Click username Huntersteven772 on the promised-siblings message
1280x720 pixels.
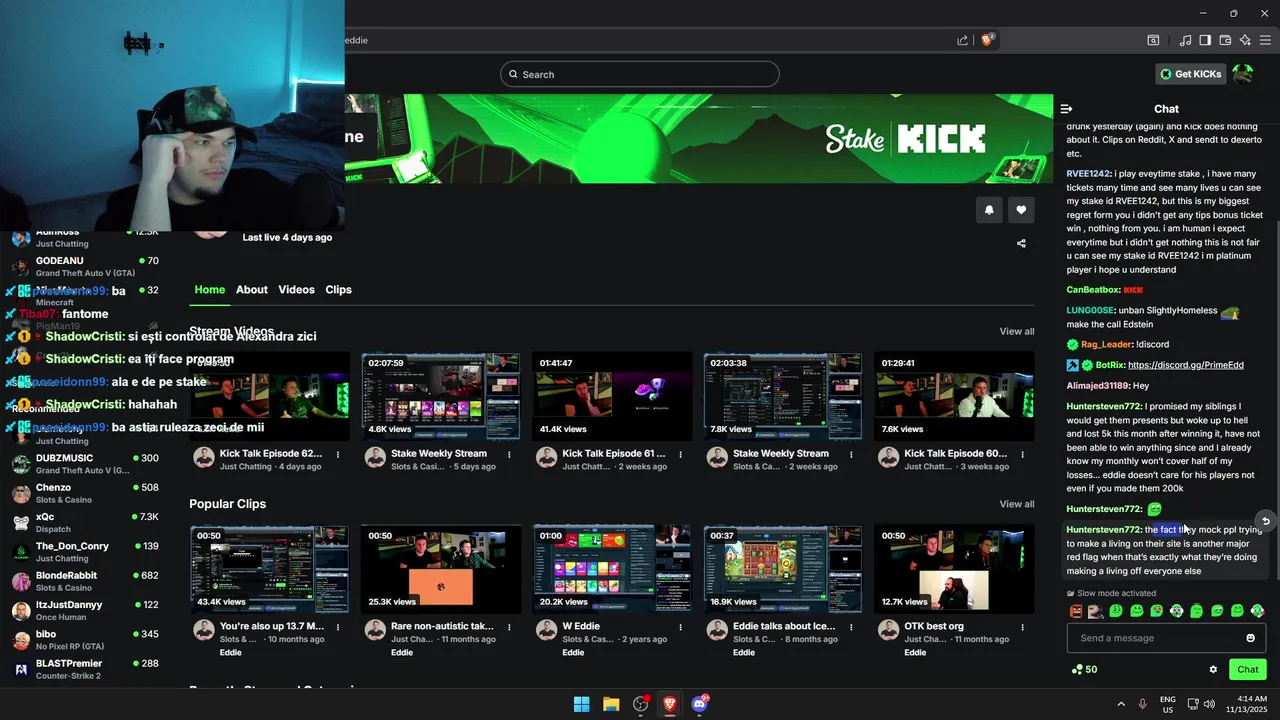tap(1104, 407)
